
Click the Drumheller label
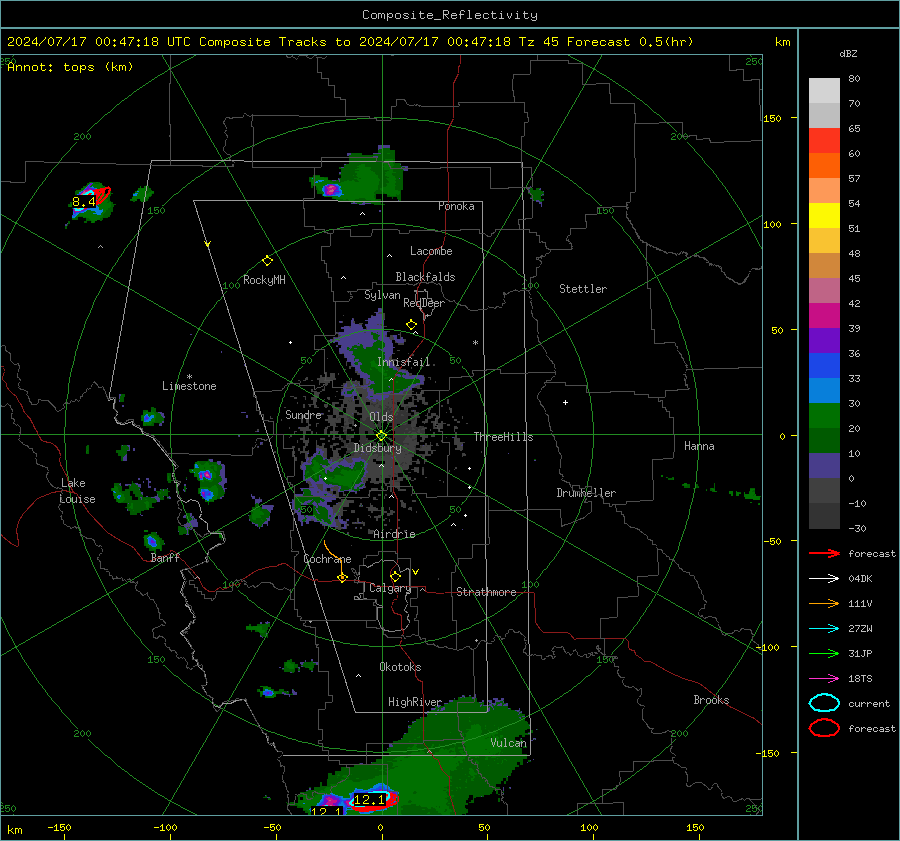[586, 493]
